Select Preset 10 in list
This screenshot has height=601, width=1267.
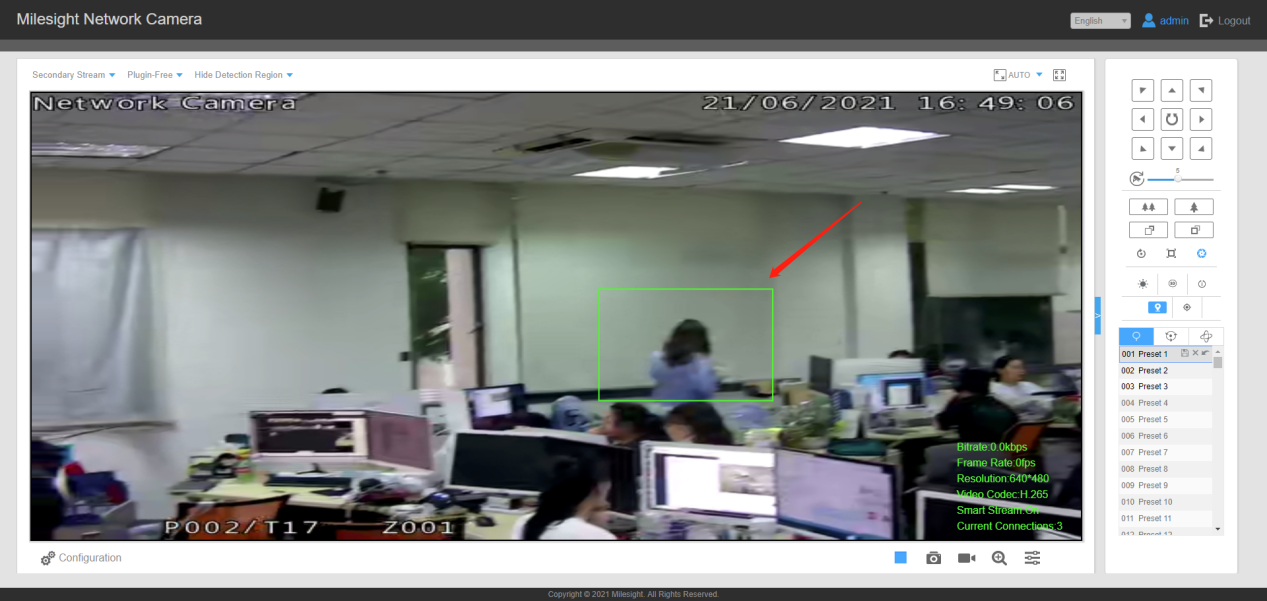(1165, 502)
